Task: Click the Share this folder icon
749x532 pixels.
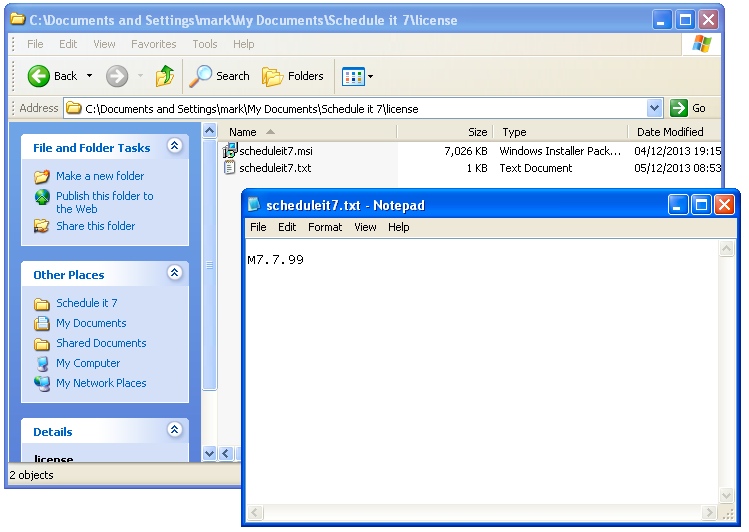Action: (42, 226)
